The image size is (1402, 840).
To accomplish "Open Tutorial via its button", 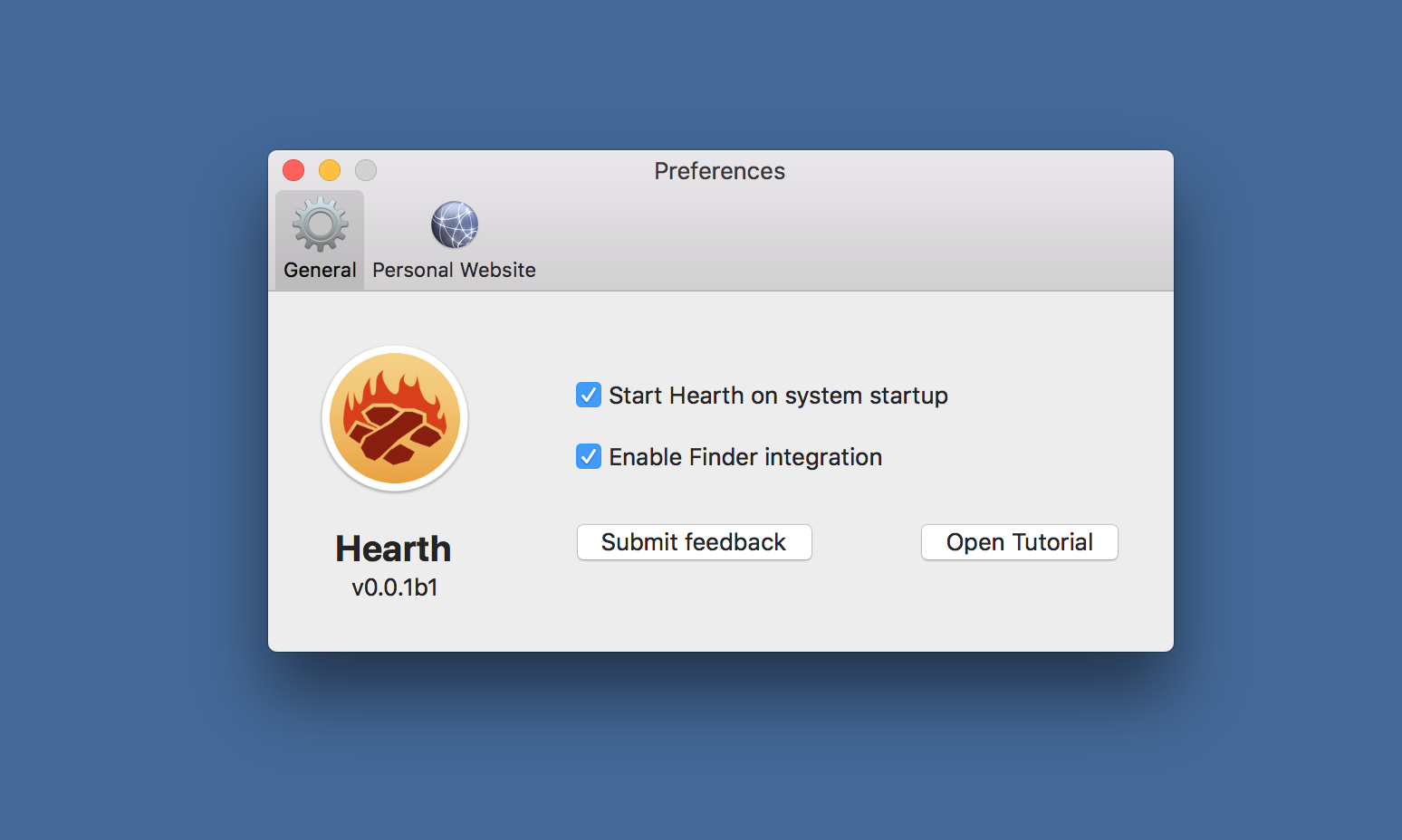I will 1020,542.
